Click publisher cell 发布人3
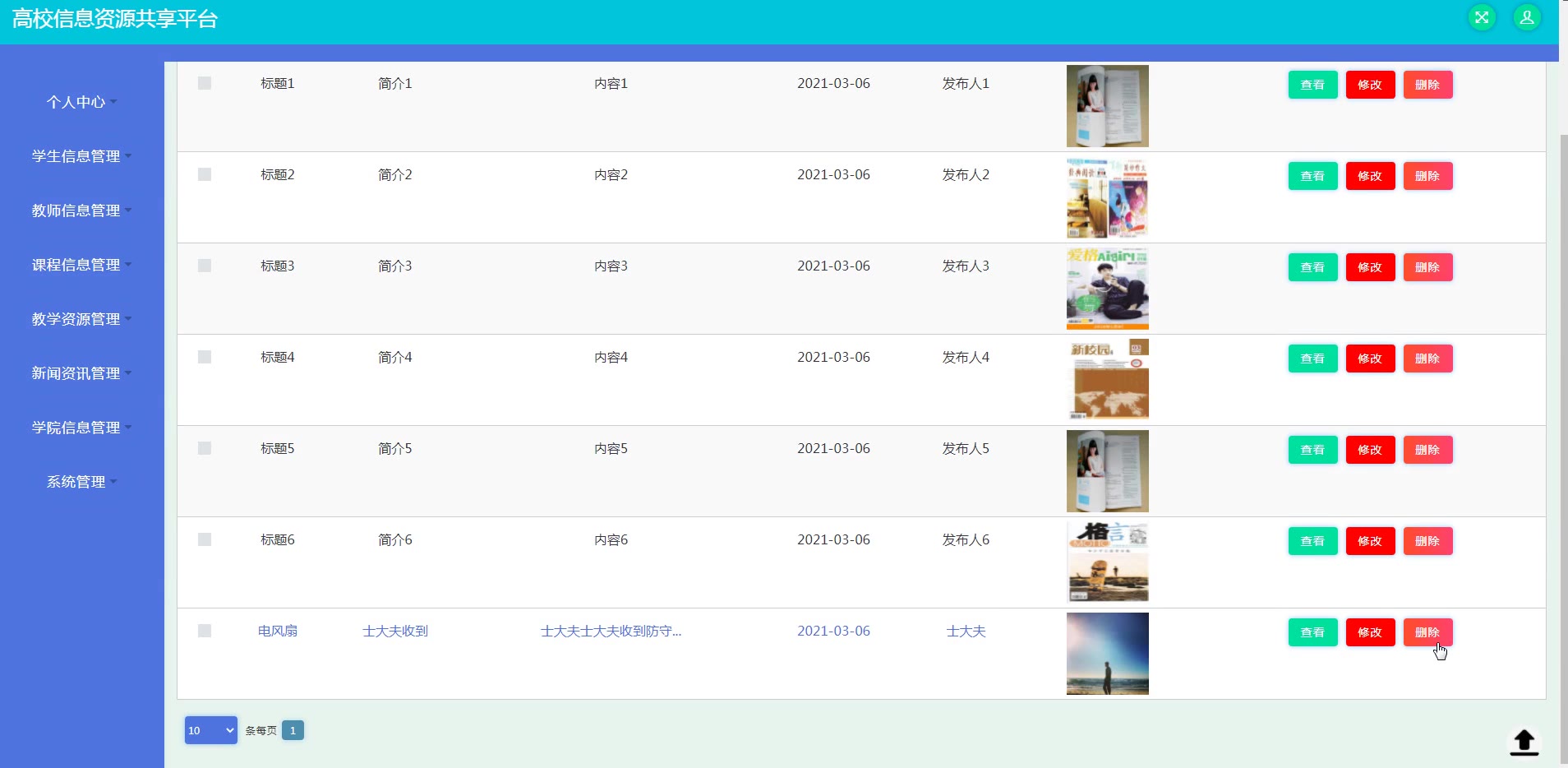The height and width of the screenshot is (768, 1568). click(x=966, y=266)
